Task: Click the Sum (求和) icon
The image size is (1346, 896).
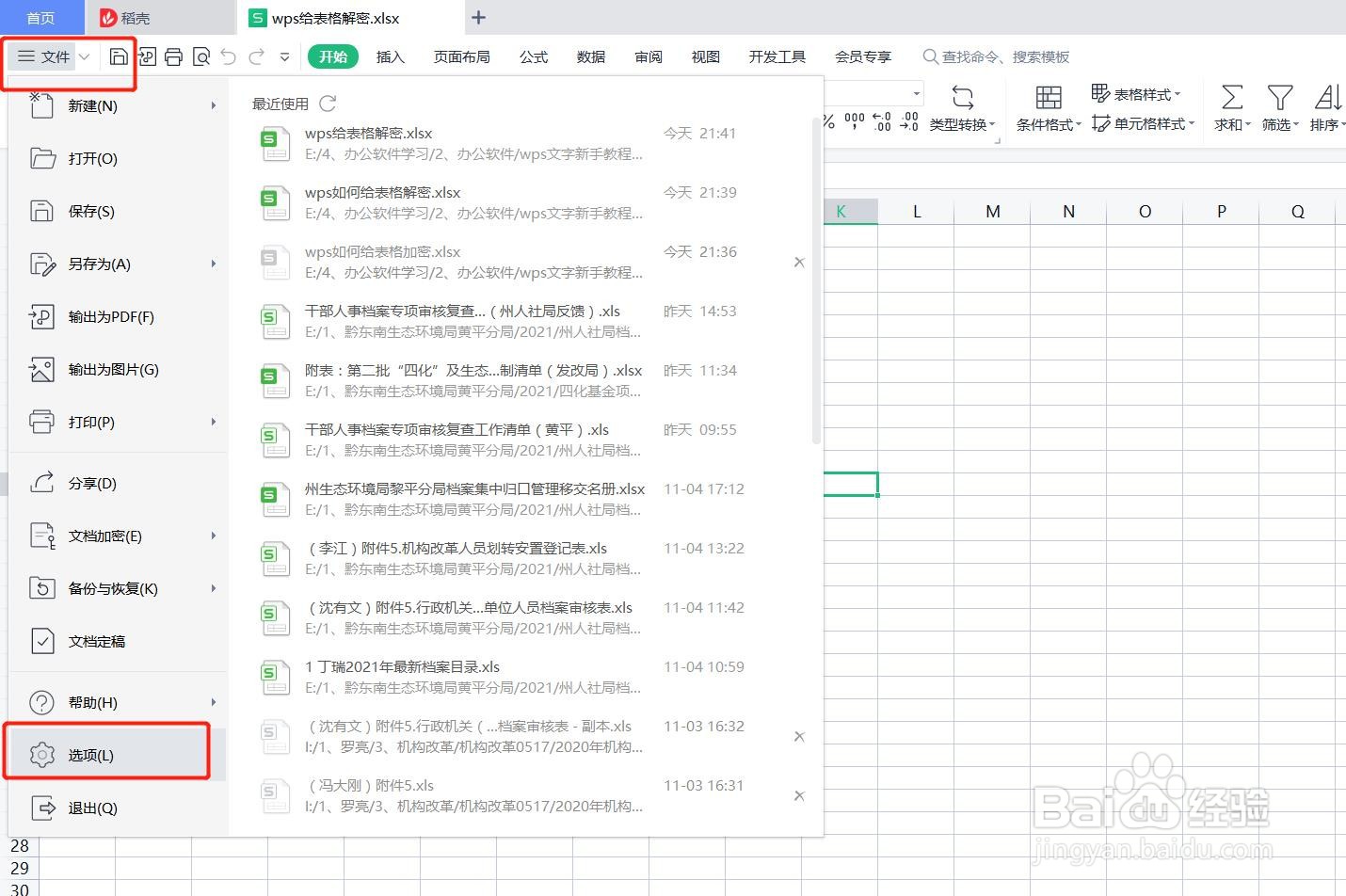Action: click(1231, 98)
